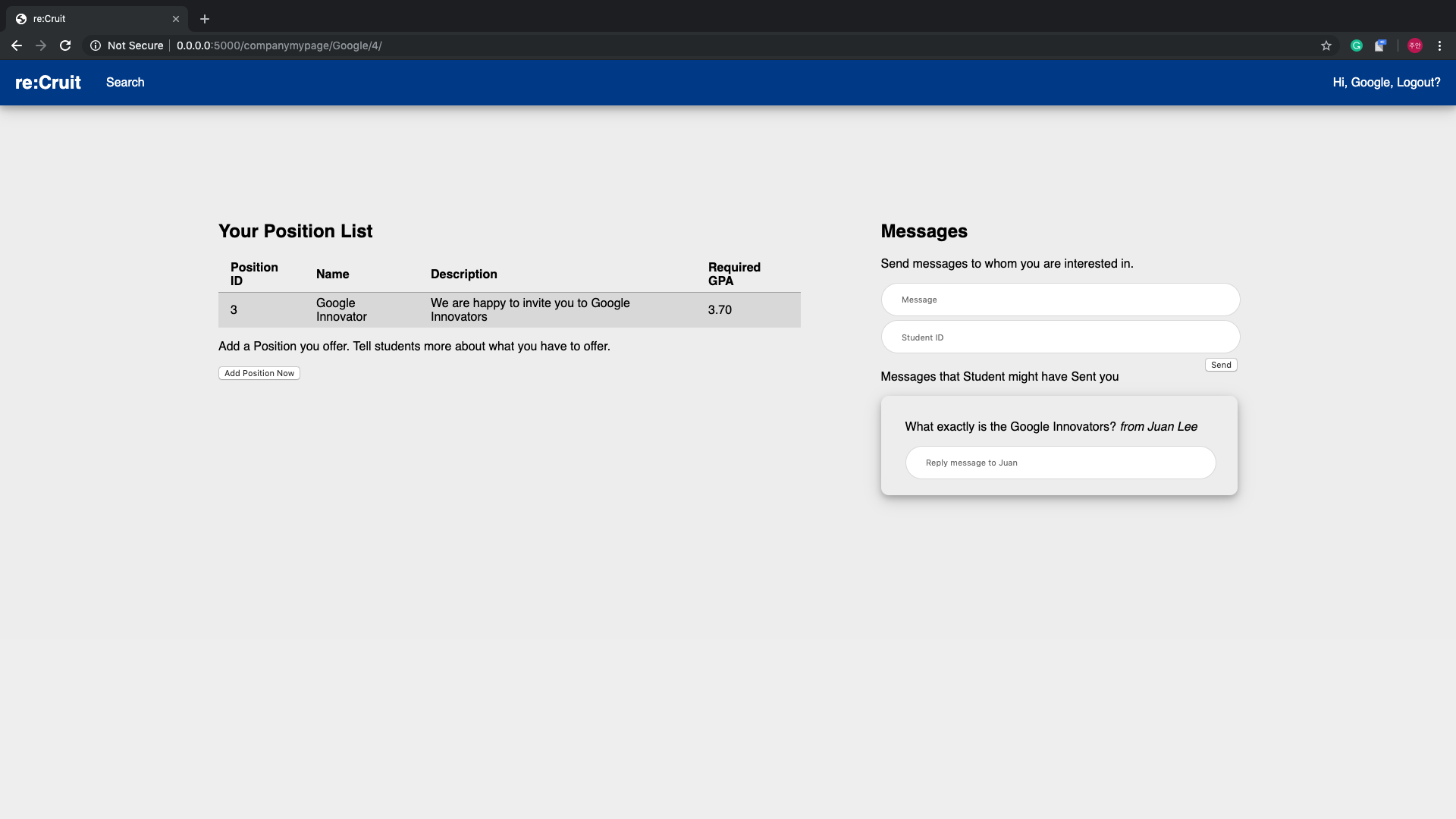Close the re:Cruit tab
The height and width of the screenshot is (819, 1456).
tap(176, 19)
